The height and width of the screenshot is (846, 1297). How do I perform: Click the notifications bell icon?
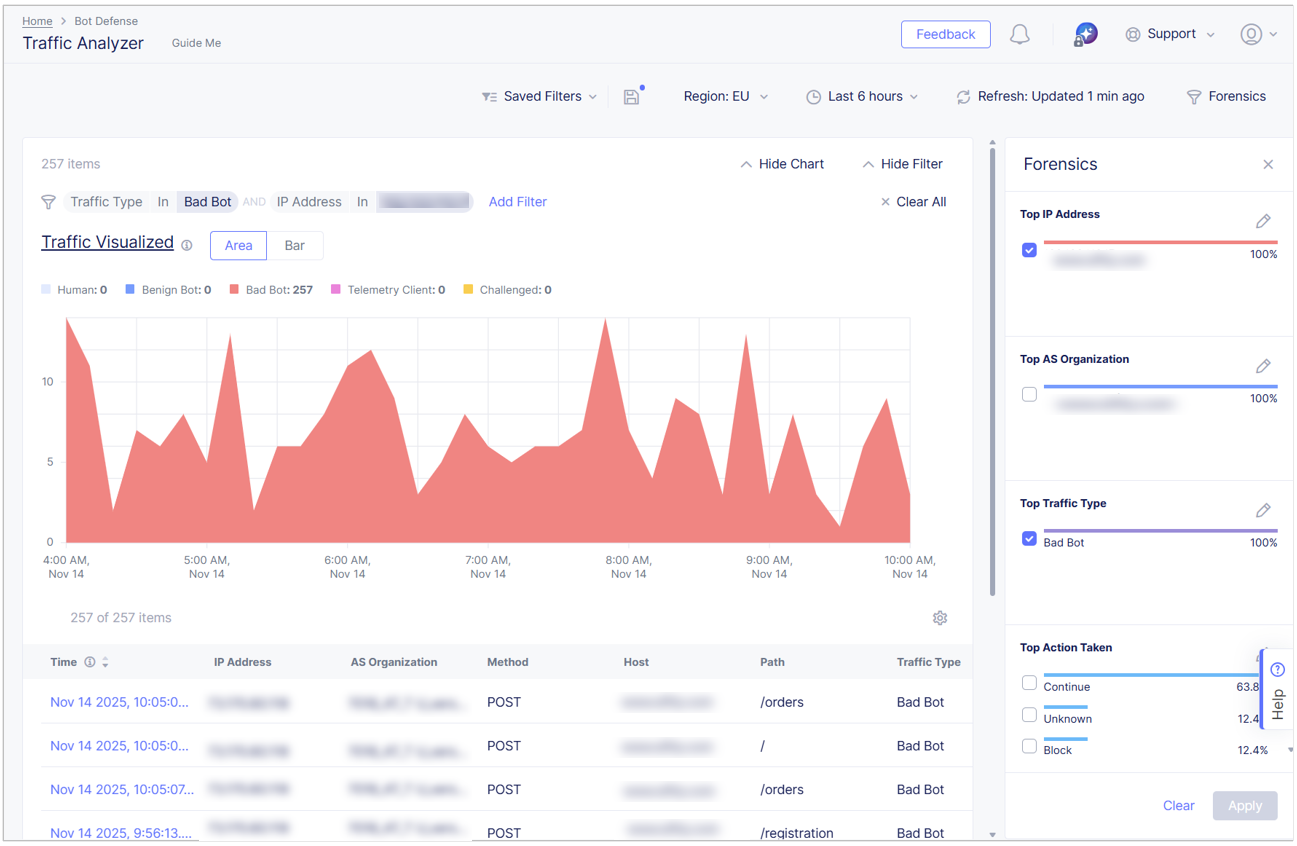pos(1019,35)
